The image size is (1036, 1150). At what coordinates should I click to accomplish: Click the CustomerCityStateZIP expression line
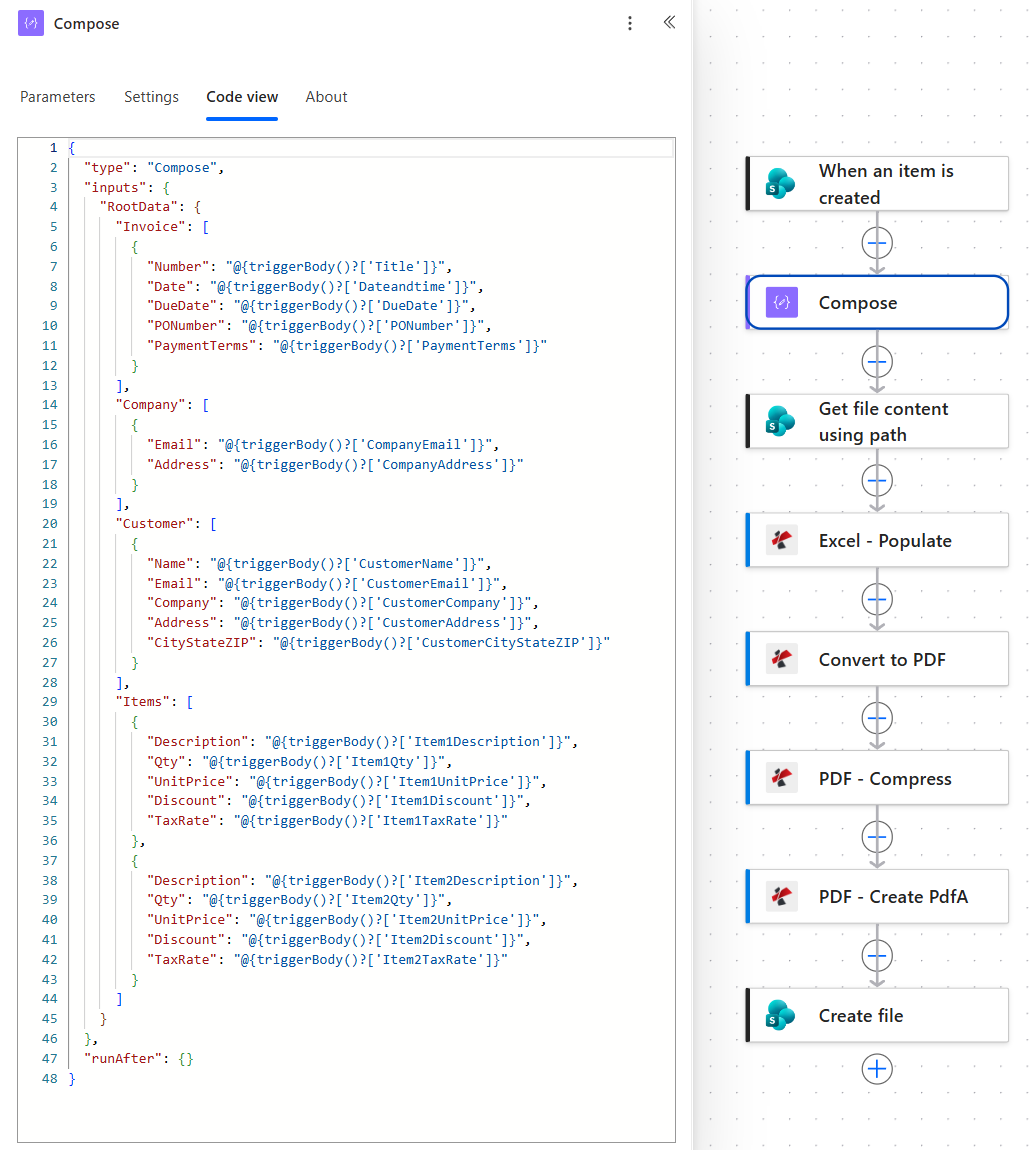378,642
